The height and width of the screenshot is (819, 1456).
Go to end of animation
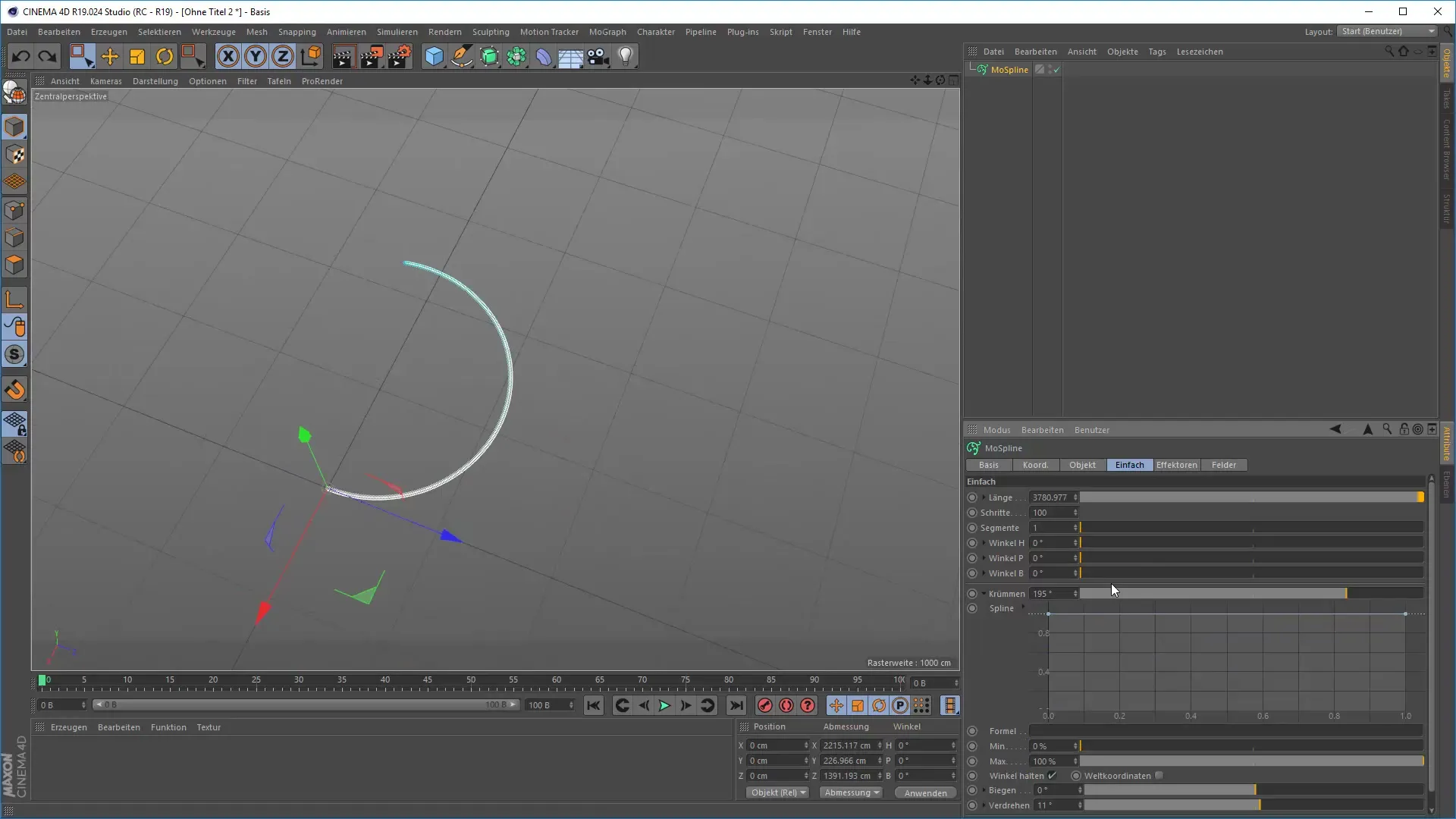[x=736, y=706]
